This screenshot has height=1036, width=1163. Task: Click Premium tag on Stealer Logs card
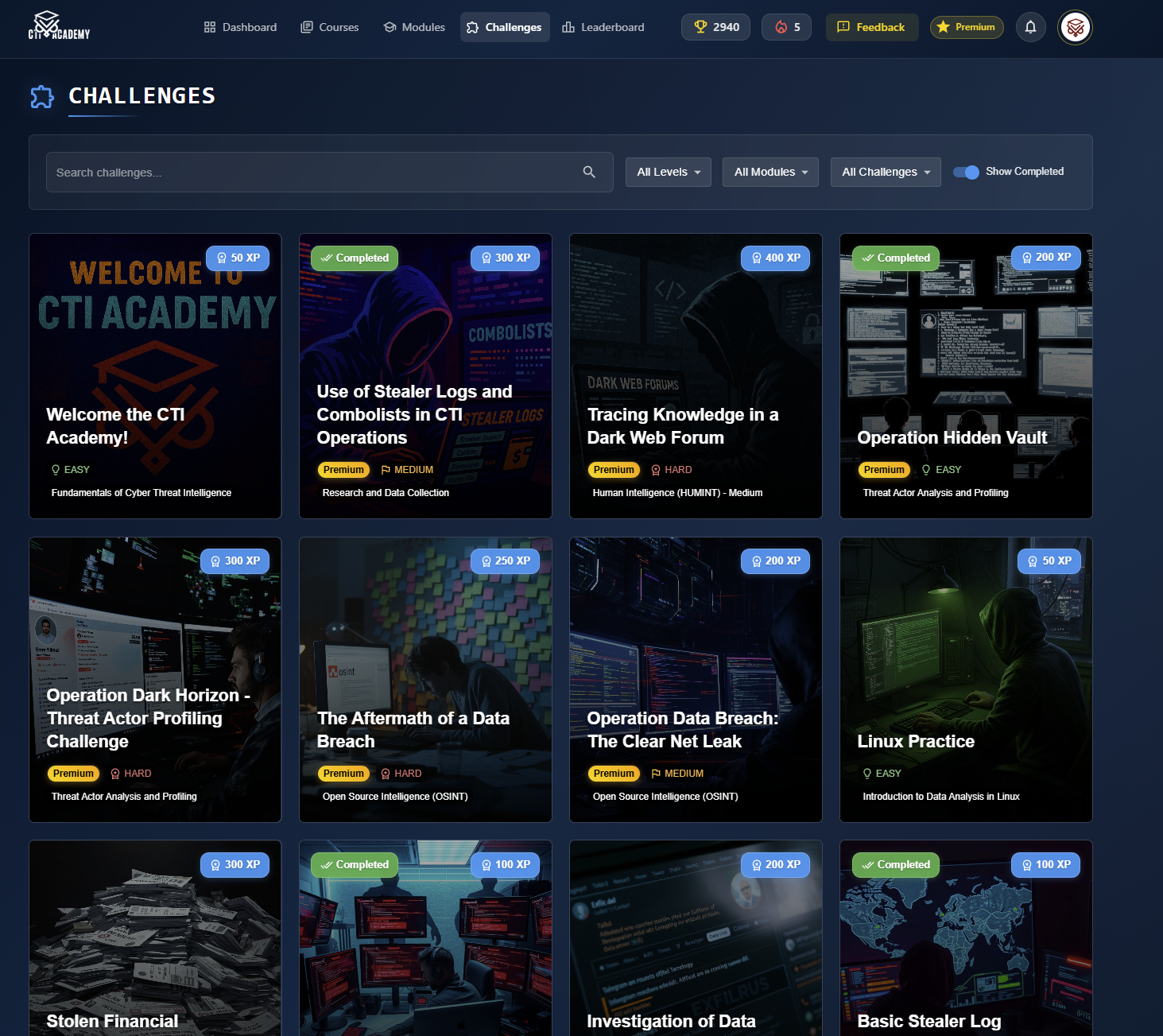343,470
